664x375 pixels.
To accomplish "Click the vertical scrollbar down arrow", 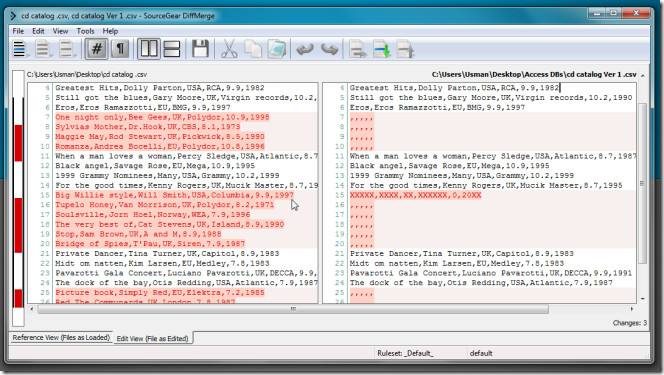I will [x=643, y=299].
